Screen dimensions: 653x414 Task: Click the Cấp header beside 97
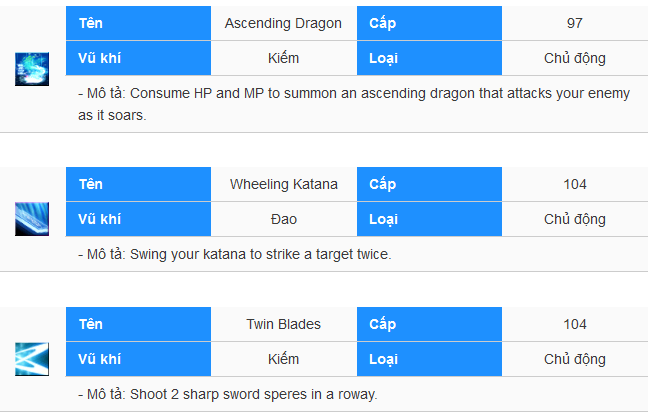point(429,23)
